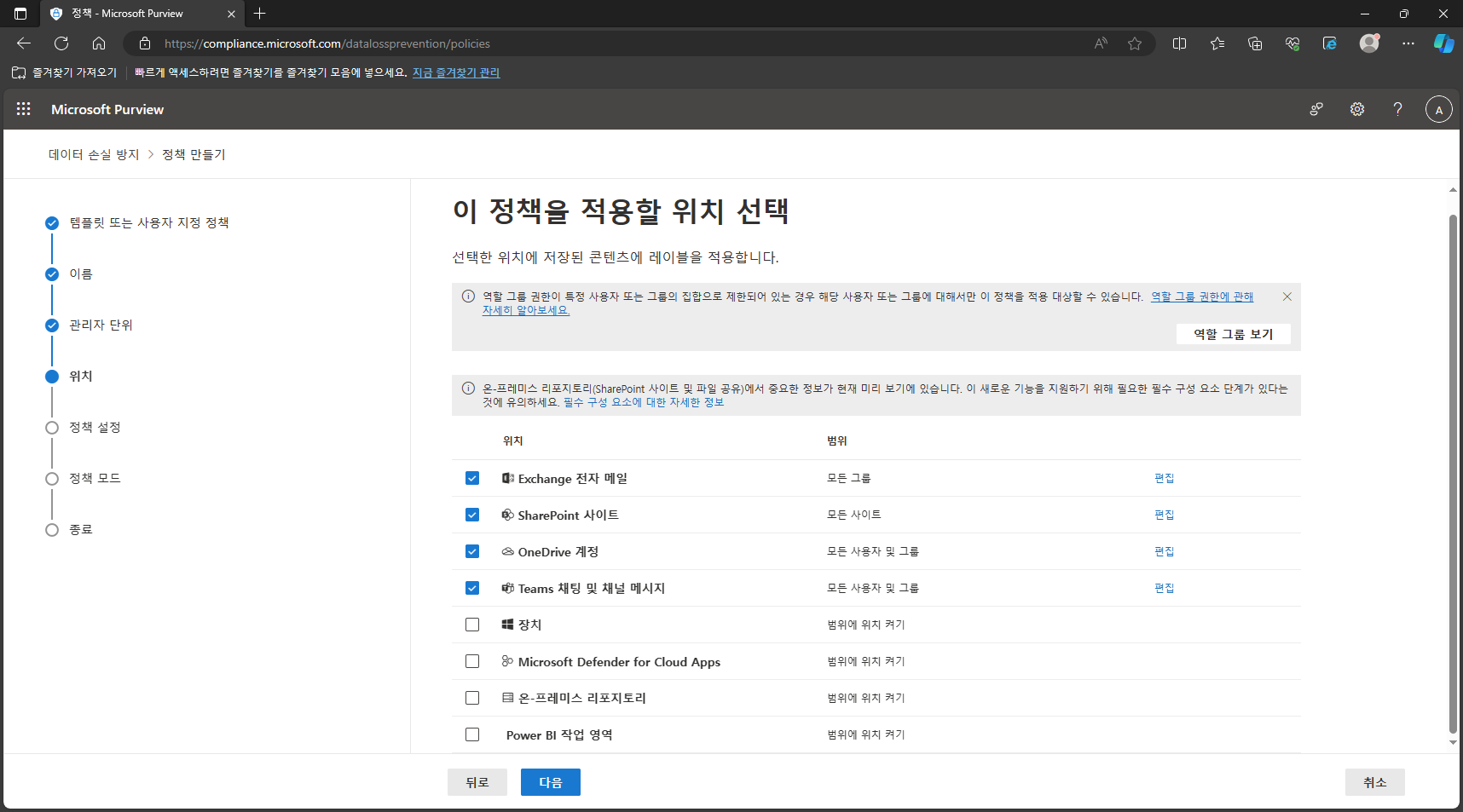Click the Teams chat location icon
Image resolution: width=1463 pixels, height=812 pixels.
508,588
